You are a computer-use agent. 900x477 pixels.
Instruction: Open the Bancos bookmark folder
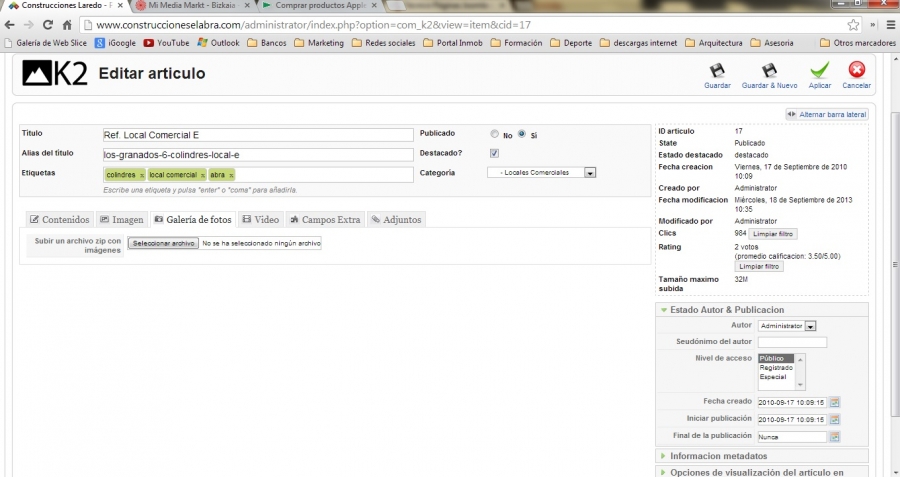coord(267,43)
